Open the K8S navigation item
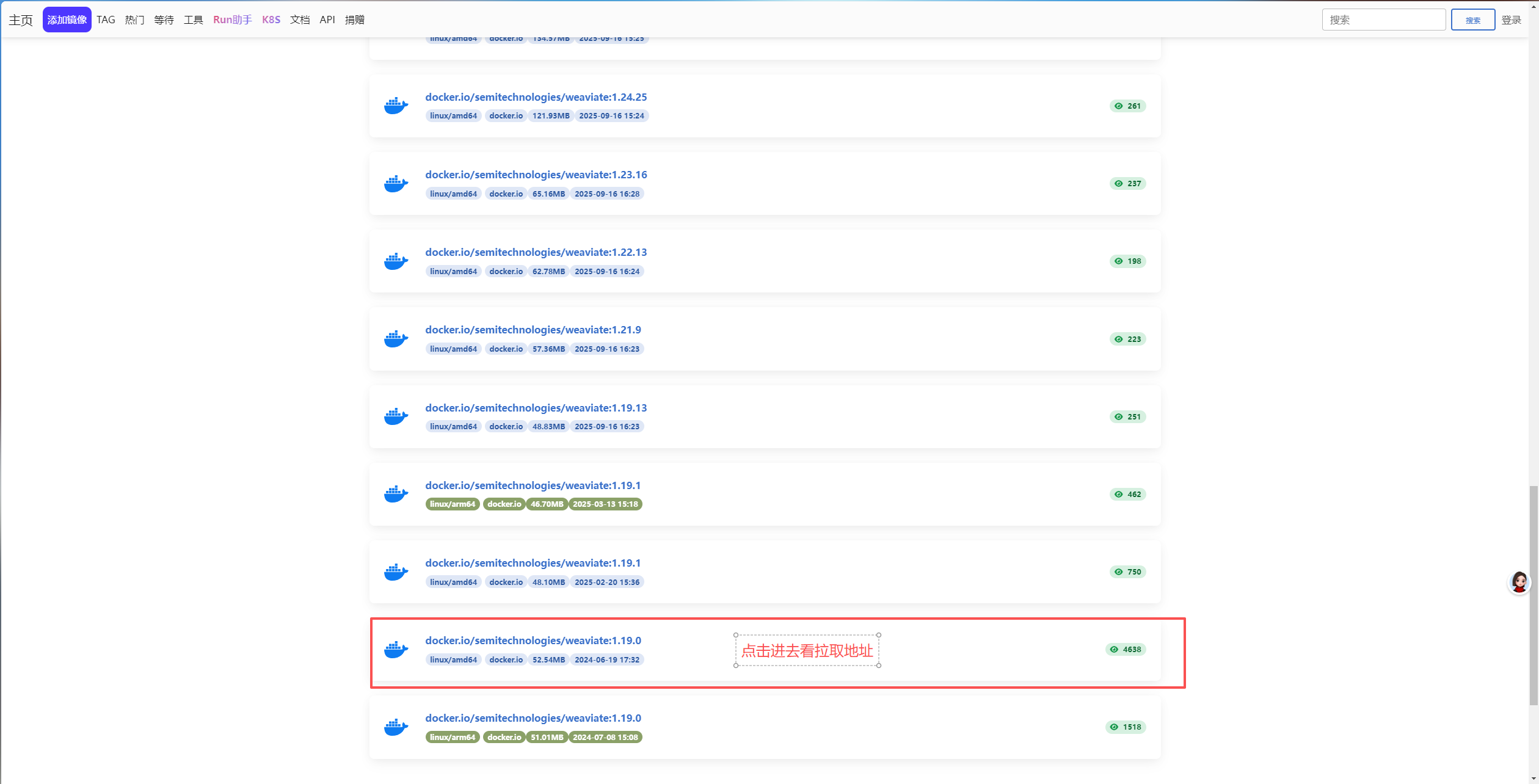This screenshot has width=1539, height=784. click(271, 20)
